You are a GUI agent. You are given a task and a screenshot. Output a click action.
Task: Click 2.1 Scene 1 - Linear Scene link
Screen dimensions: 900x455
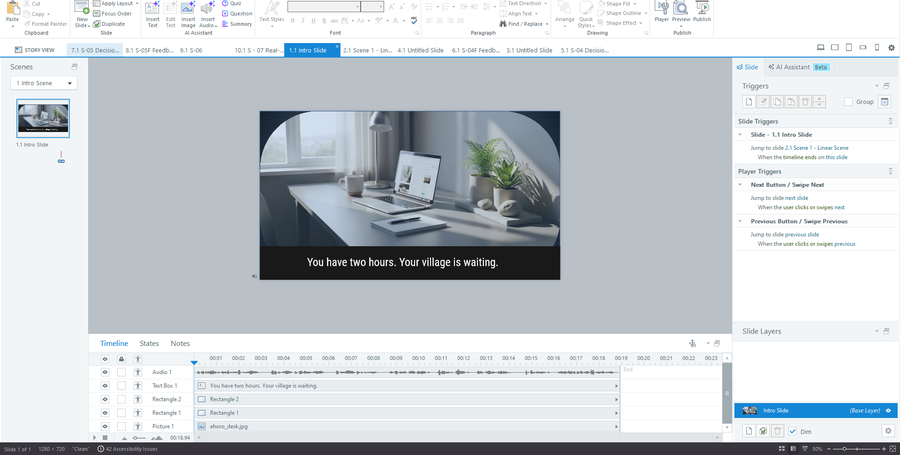coord(816,147)
